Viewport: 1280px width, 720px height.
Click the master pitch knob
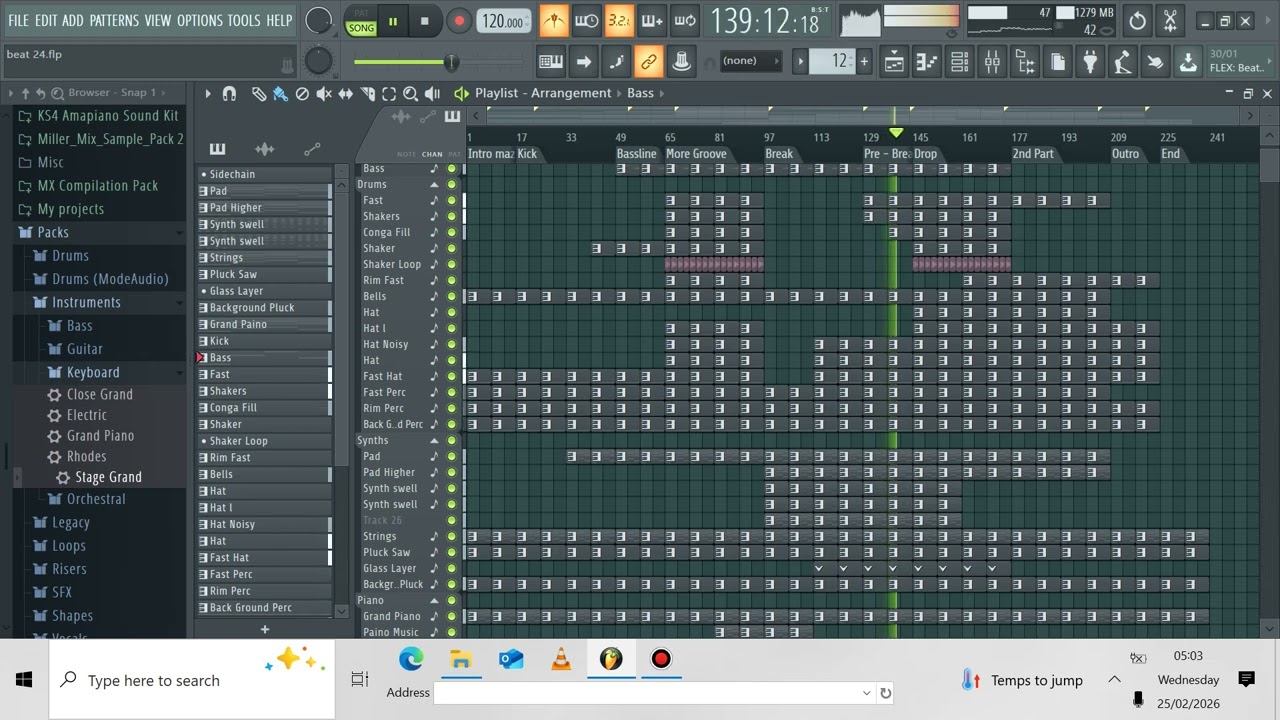[x=318, y=61]
